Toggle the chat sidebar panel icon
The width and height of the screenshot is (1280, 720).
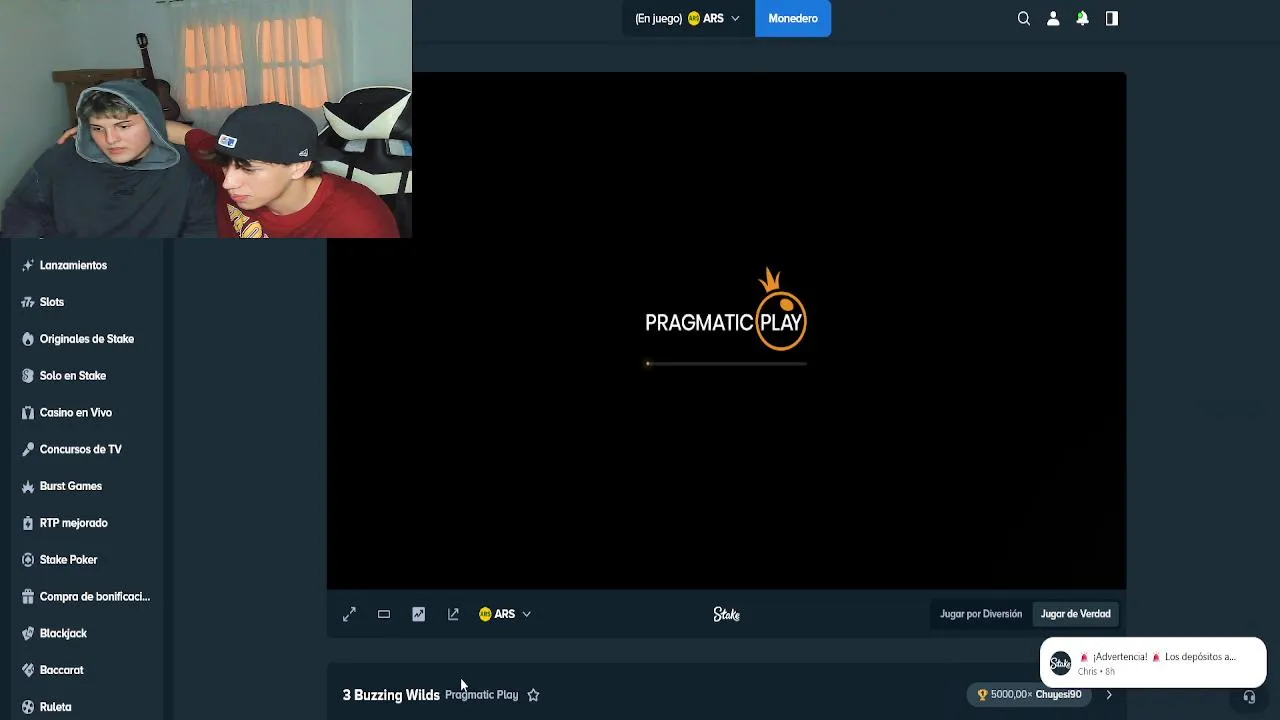pyautogui.click(x=1111, y=18)
